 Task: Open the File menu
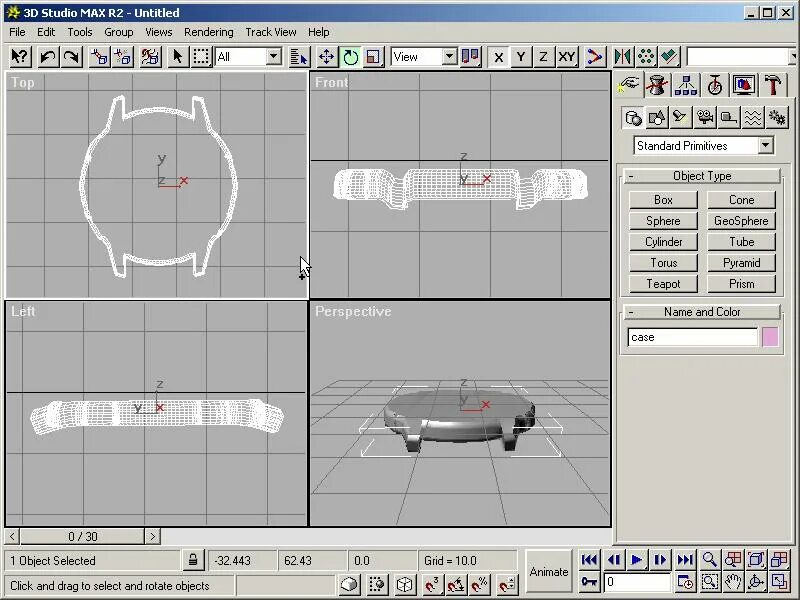[x=17, y=32]
